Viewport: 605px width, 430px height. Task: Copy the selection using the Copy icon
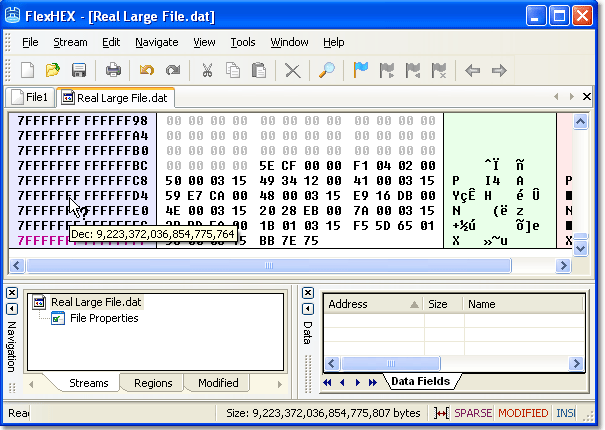(233, 70)
